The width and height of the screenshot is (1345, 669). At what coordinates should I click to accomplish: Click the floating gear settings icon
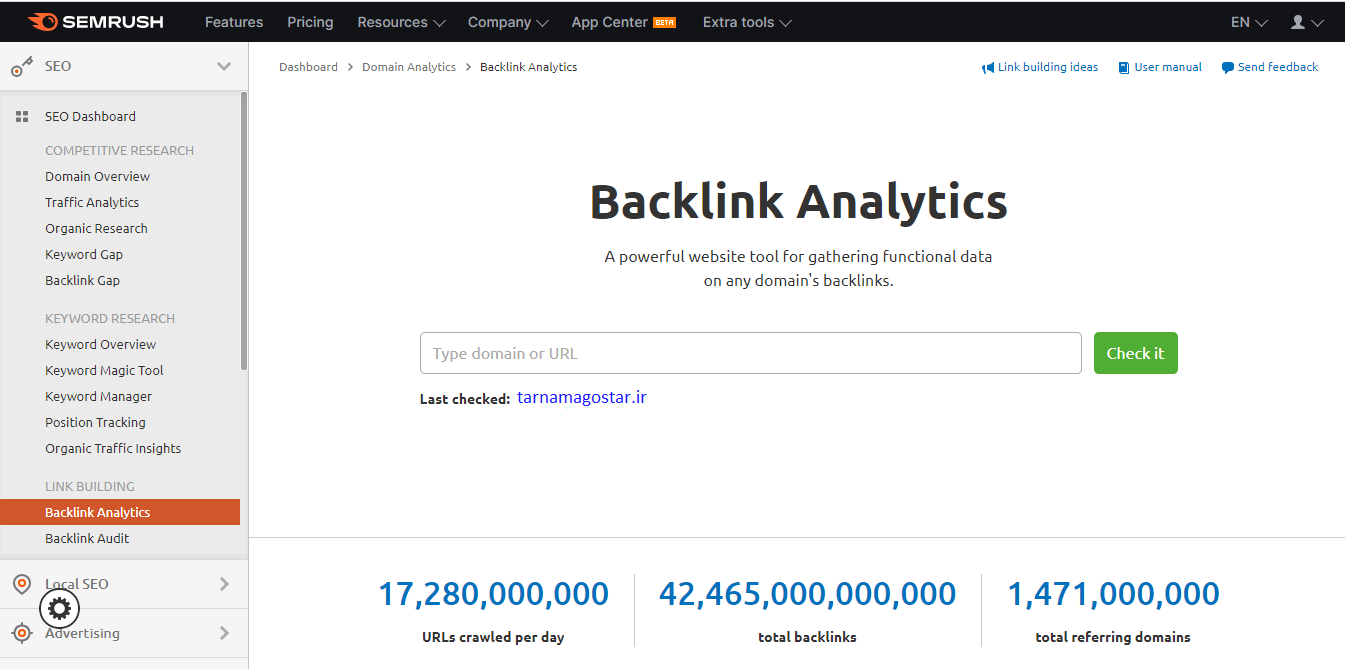59,607
